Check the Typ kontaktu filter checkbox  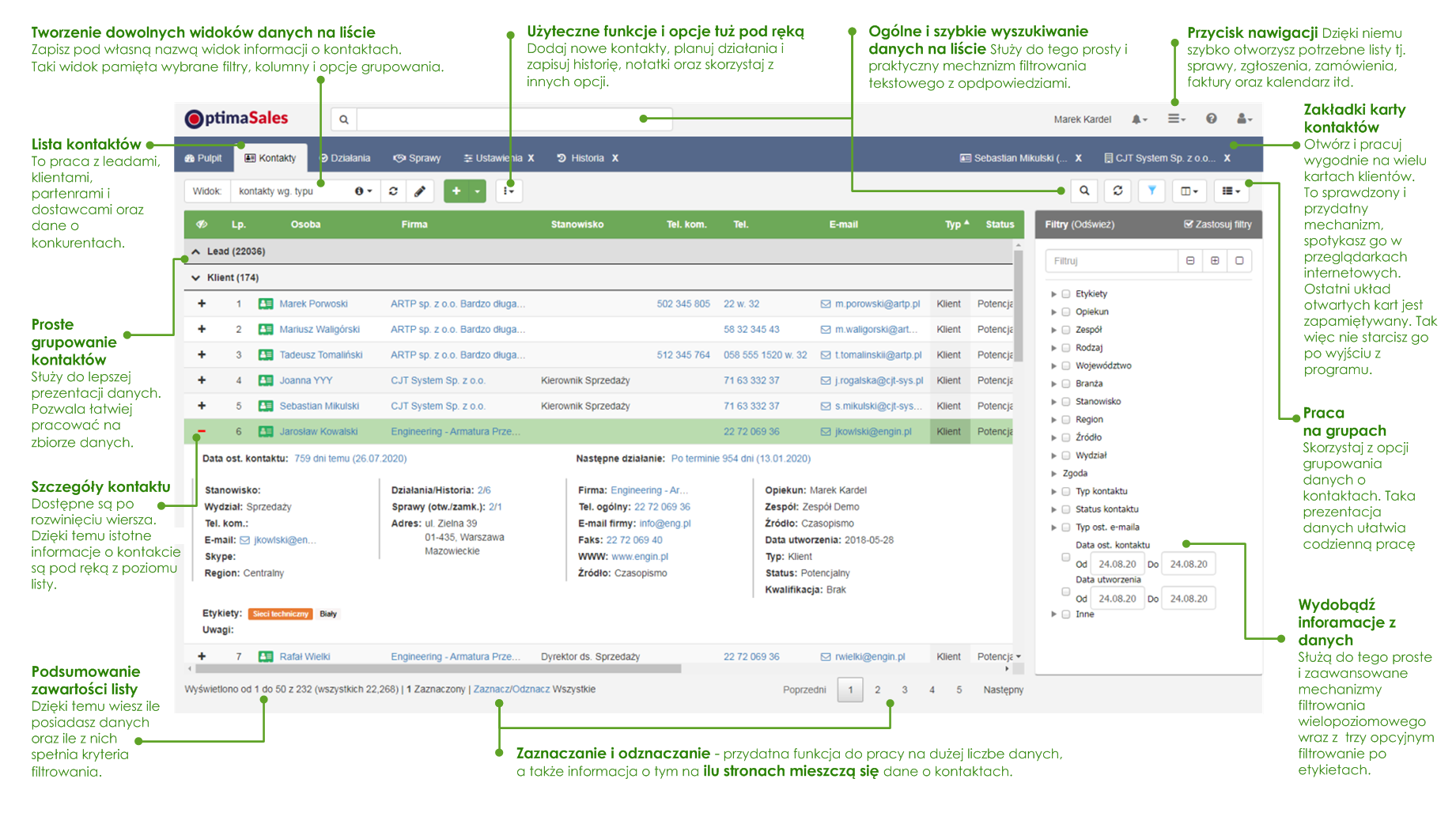click(x=1066, y=491)
